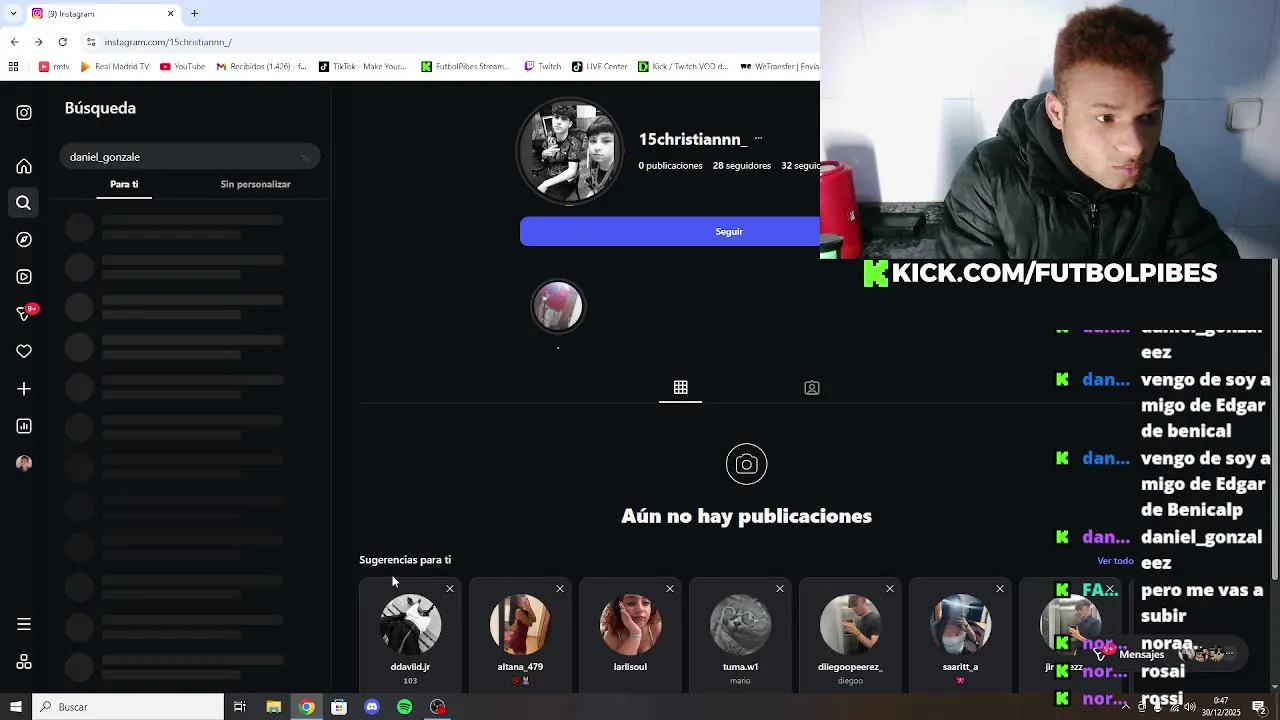The image size is (1280, 720).
Task: Open the story highlight circle
Action: (557, 306)
